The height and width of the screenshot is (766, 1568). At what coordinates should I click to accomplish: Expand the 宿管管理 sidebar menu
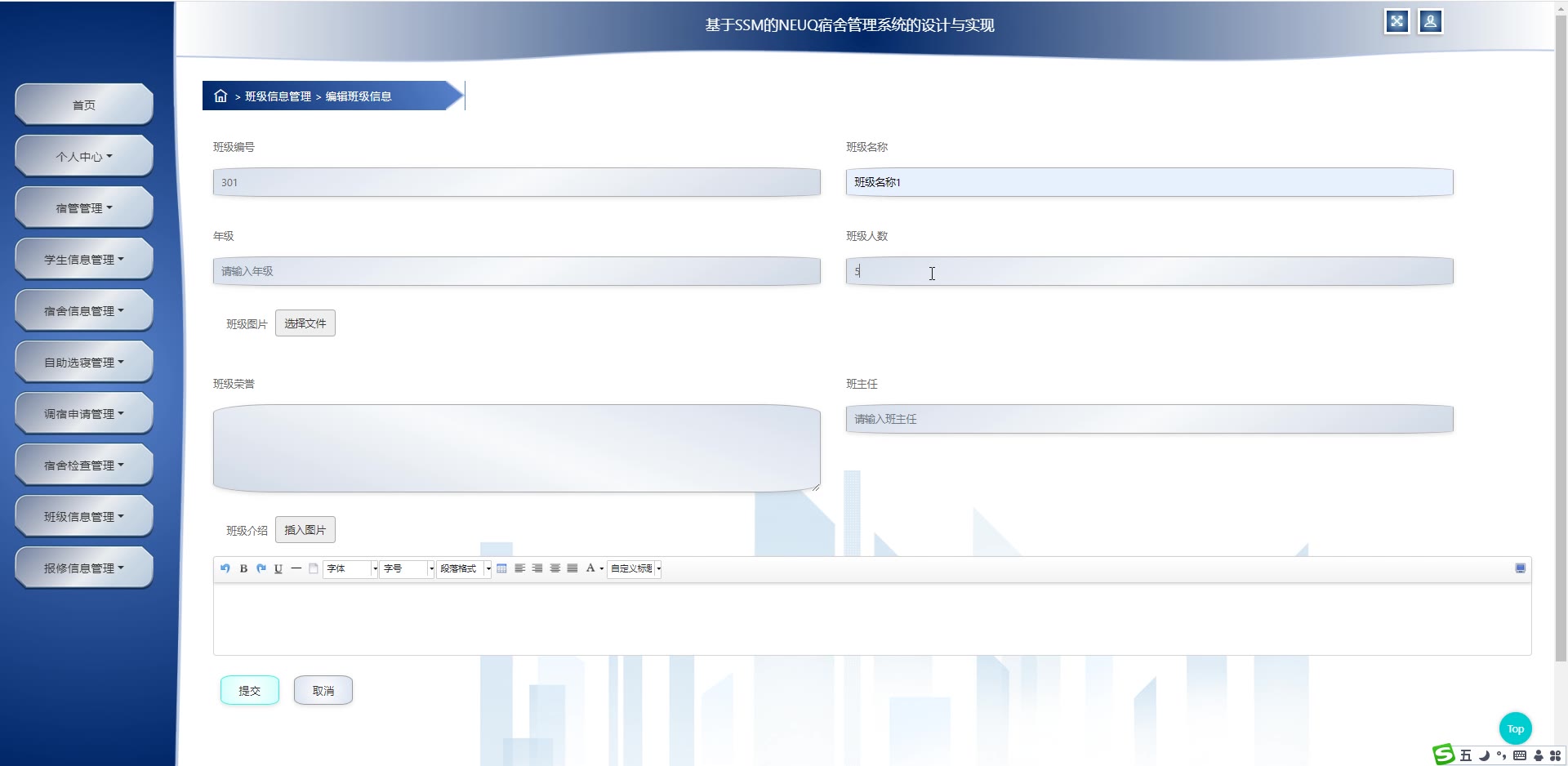84,207
